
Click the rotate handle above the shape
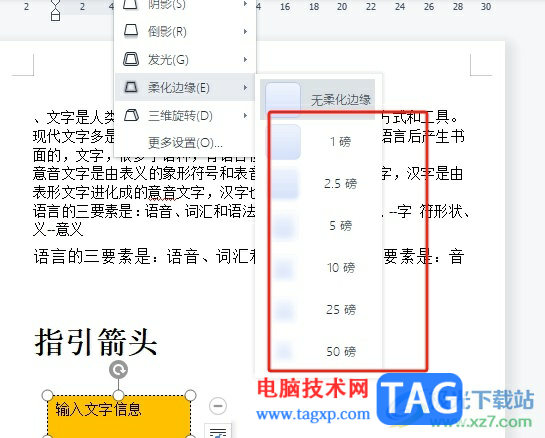coord(119,370)
